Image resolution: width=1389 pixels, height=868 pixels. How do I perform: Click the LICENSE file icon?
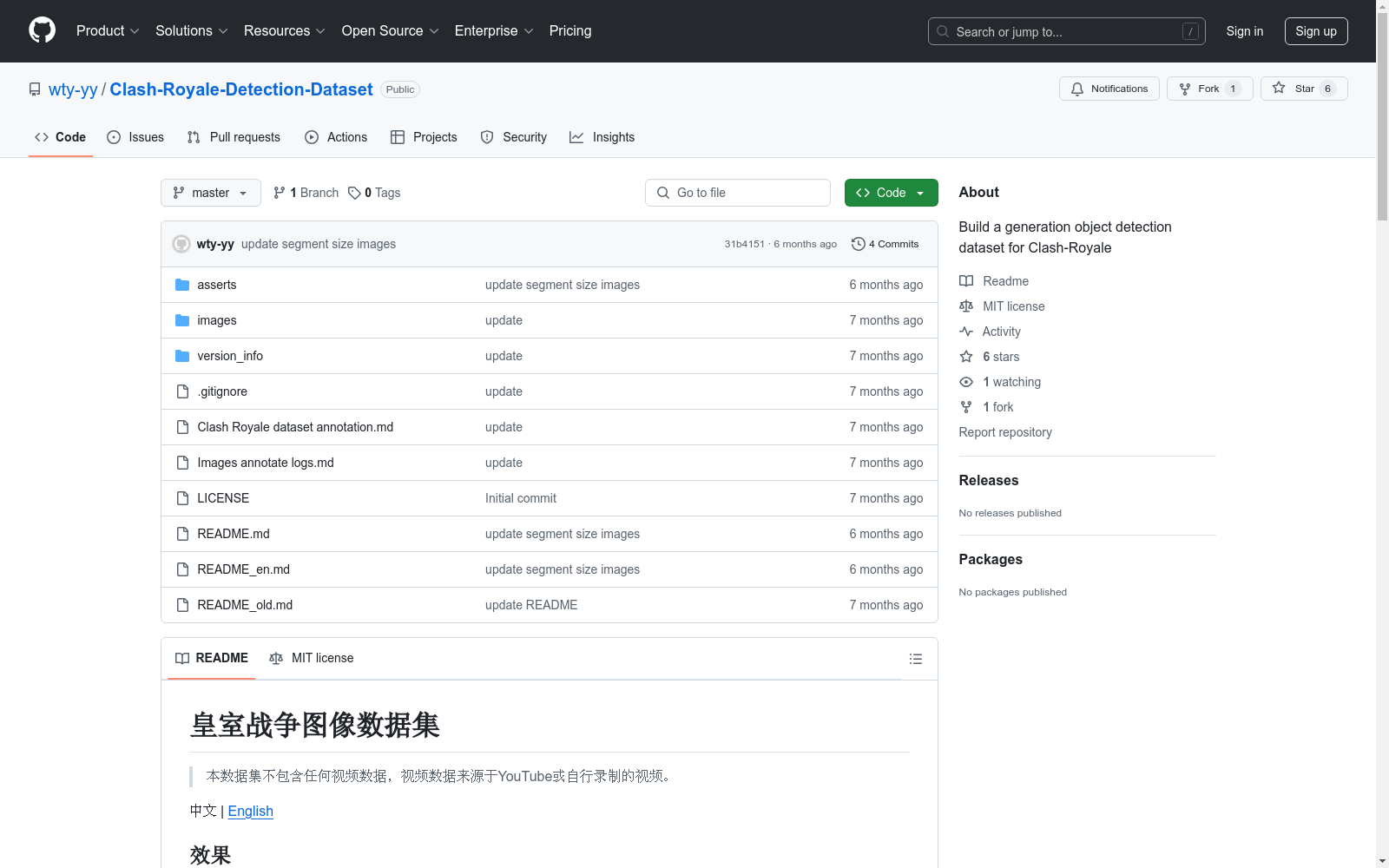(182, 498)
